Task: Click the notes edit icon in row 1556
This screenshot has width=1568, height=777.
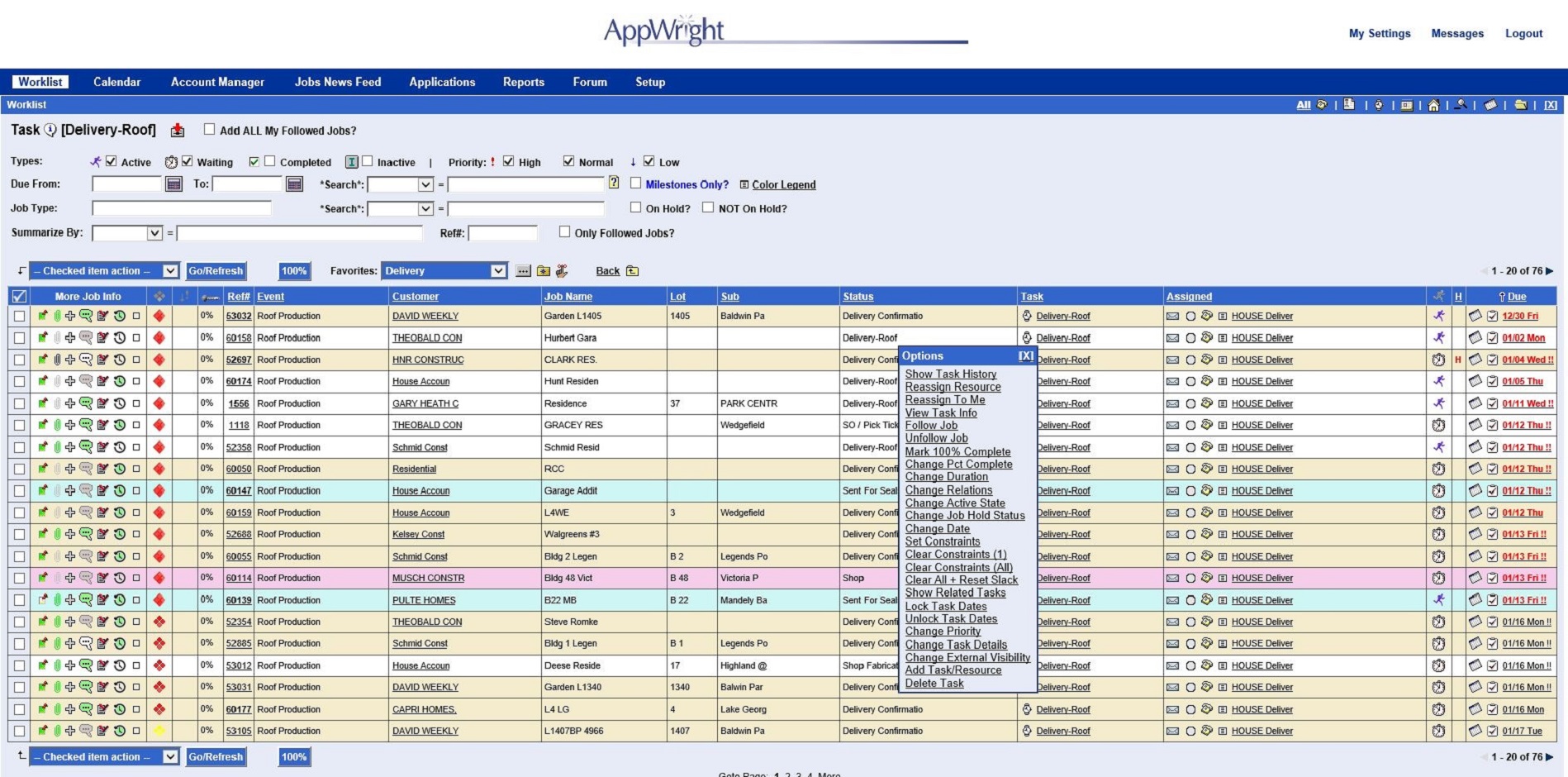Action: [102, 403]
